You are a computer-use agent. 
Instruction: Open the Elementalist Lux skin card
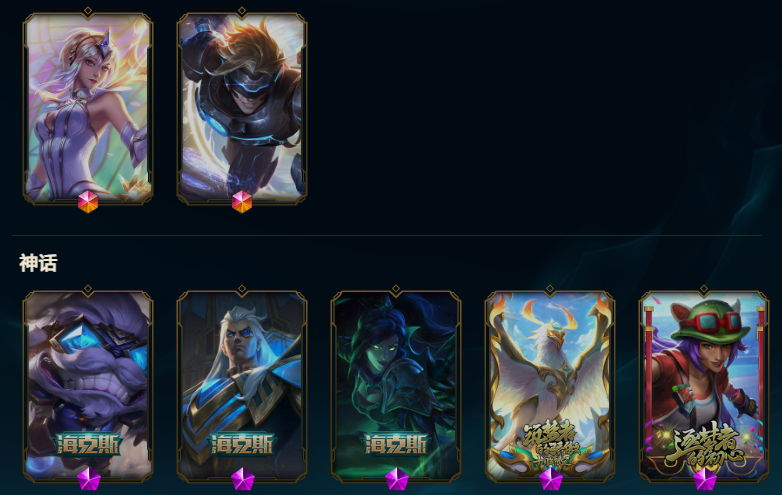88,109
